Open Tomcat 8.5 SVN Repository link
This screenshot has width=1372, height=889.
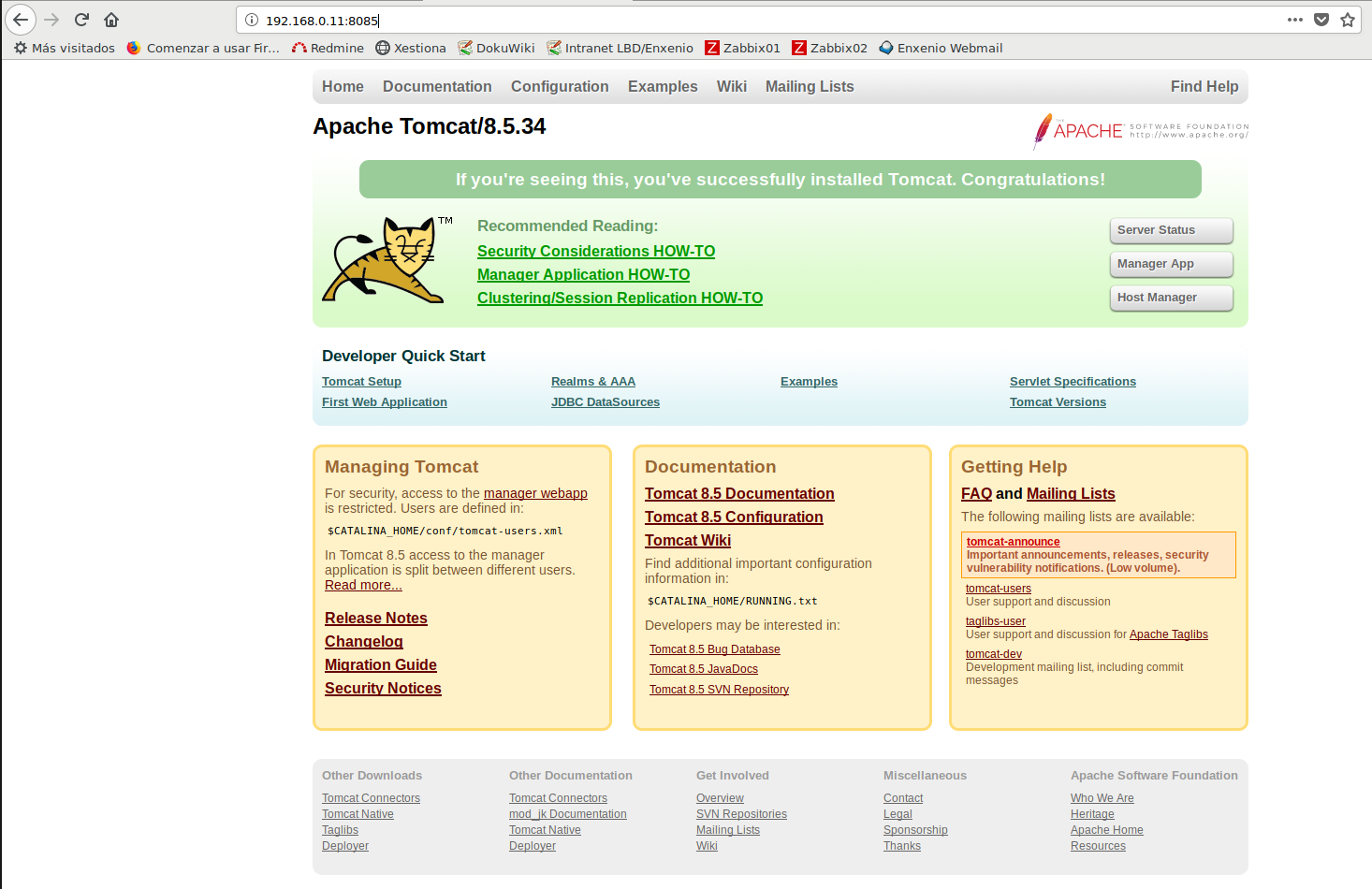tap(719, 690)
